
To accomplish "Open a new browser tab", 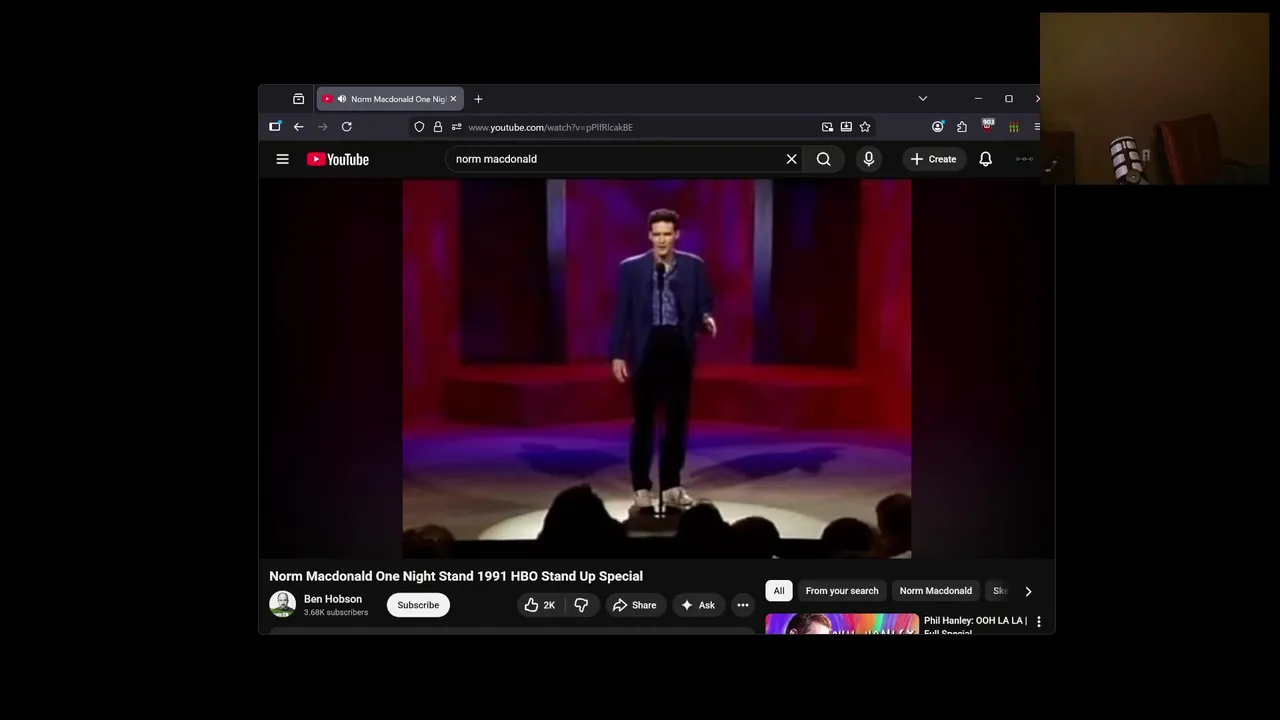I will tap(478, 99).
